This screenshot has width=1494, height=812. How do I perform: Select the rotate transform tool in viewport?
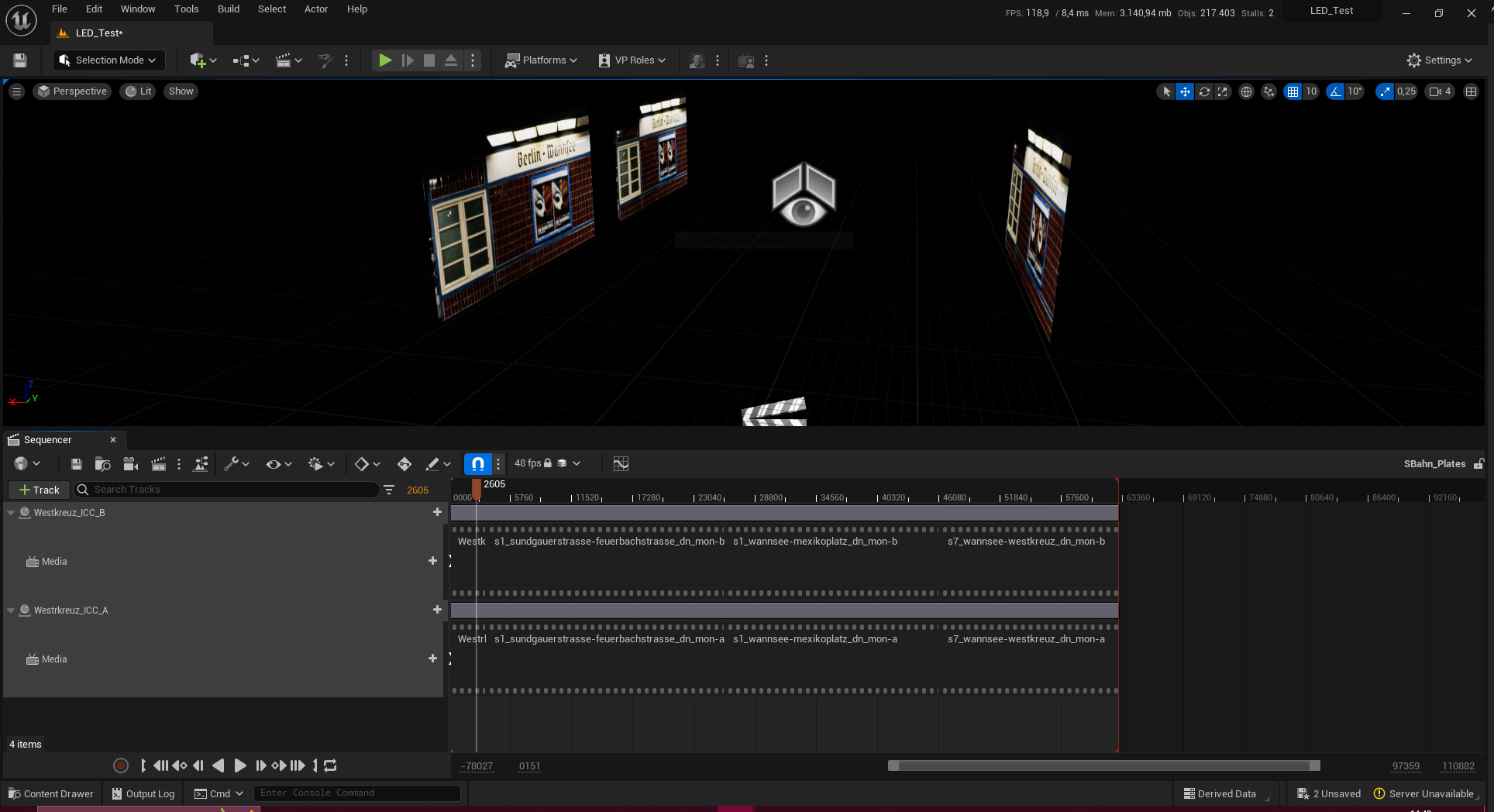[x=1204, y=91]
